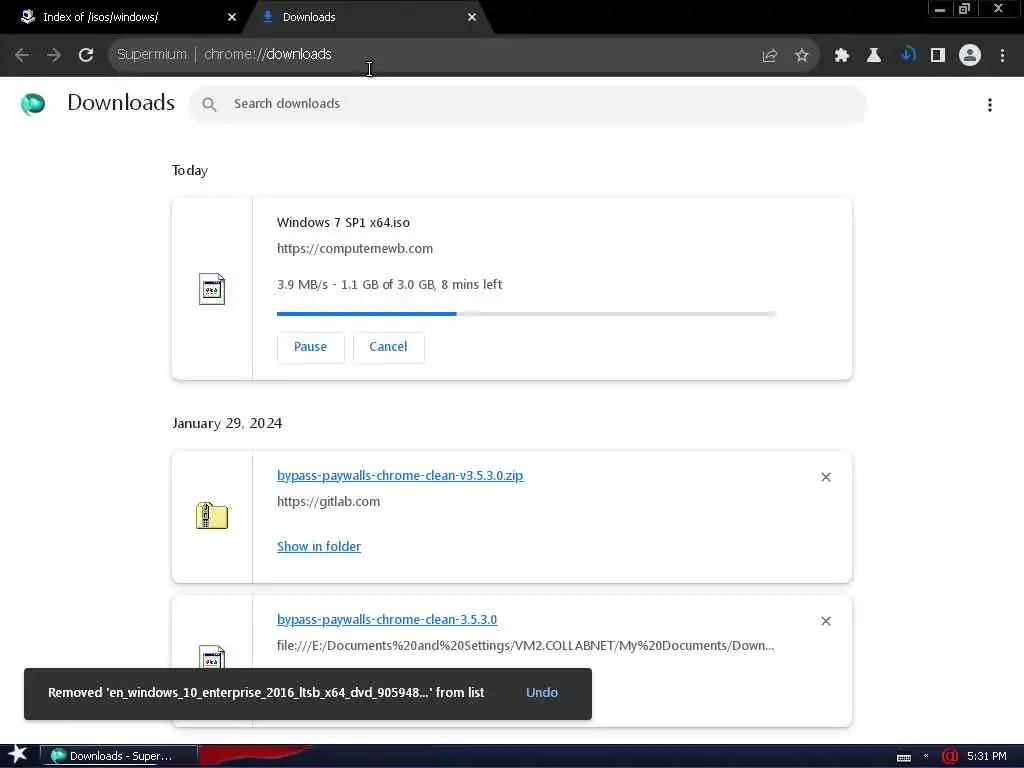
Task: Click the Supermium logo beside the Downloads title
Action: point(33,104)
